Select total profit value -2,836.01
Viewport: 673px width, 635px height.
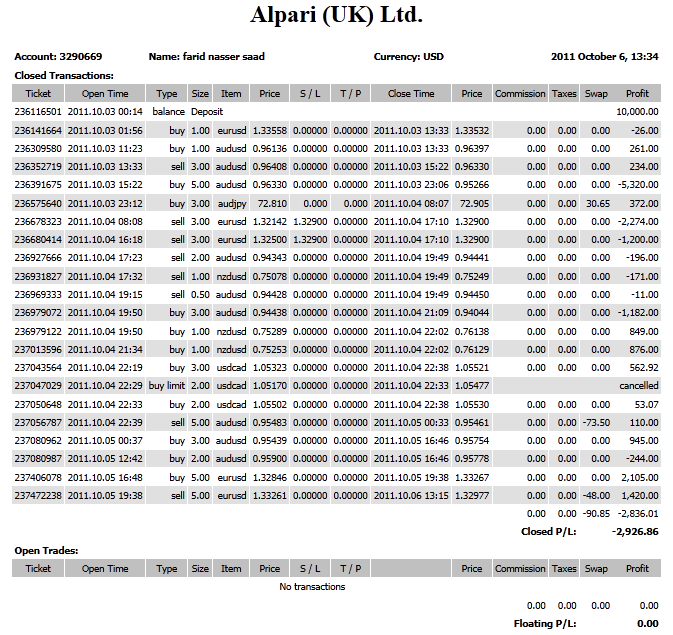pos(638,513)
